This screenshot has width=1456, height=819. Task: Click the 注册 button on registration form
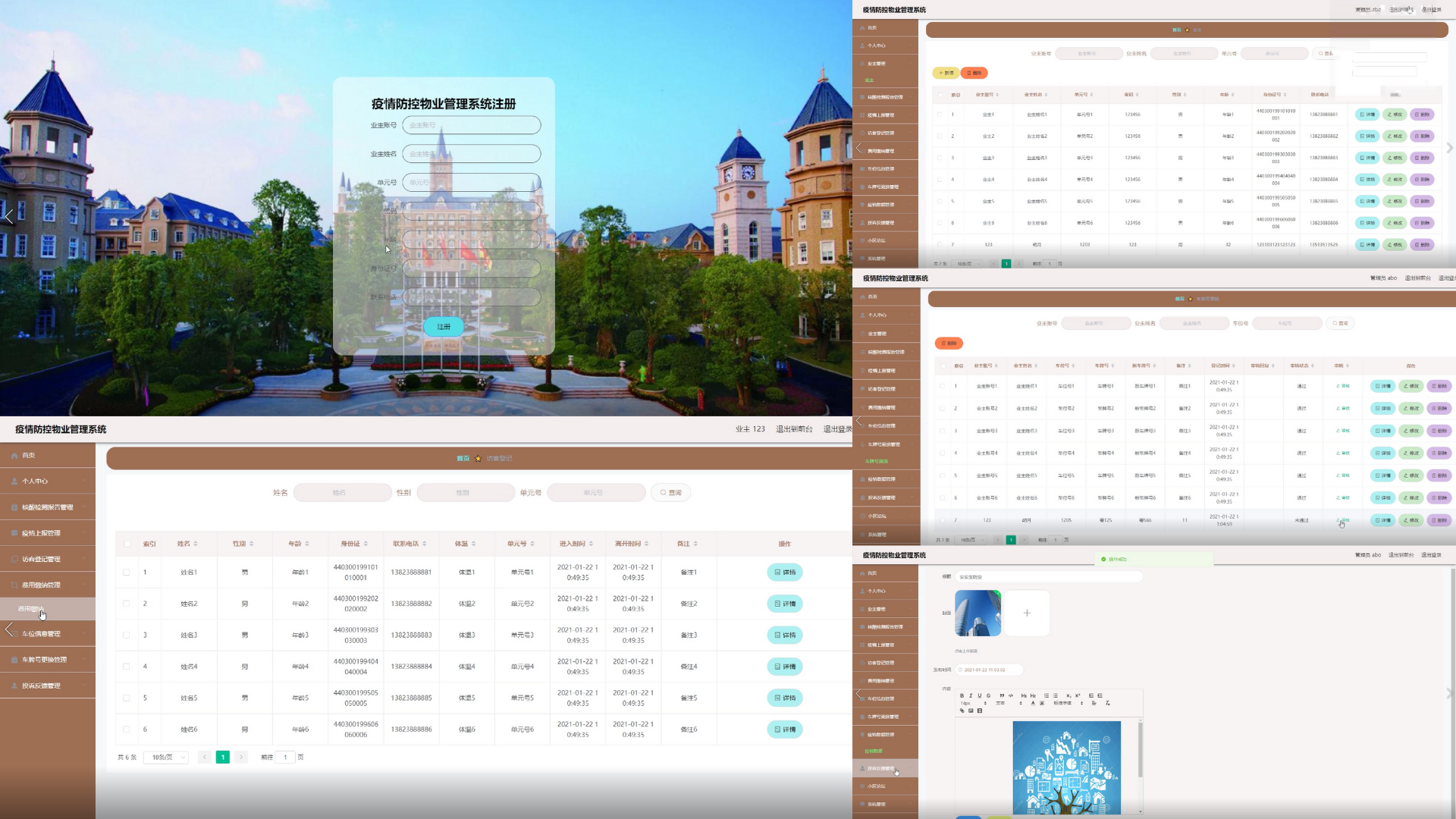[444, 326]
